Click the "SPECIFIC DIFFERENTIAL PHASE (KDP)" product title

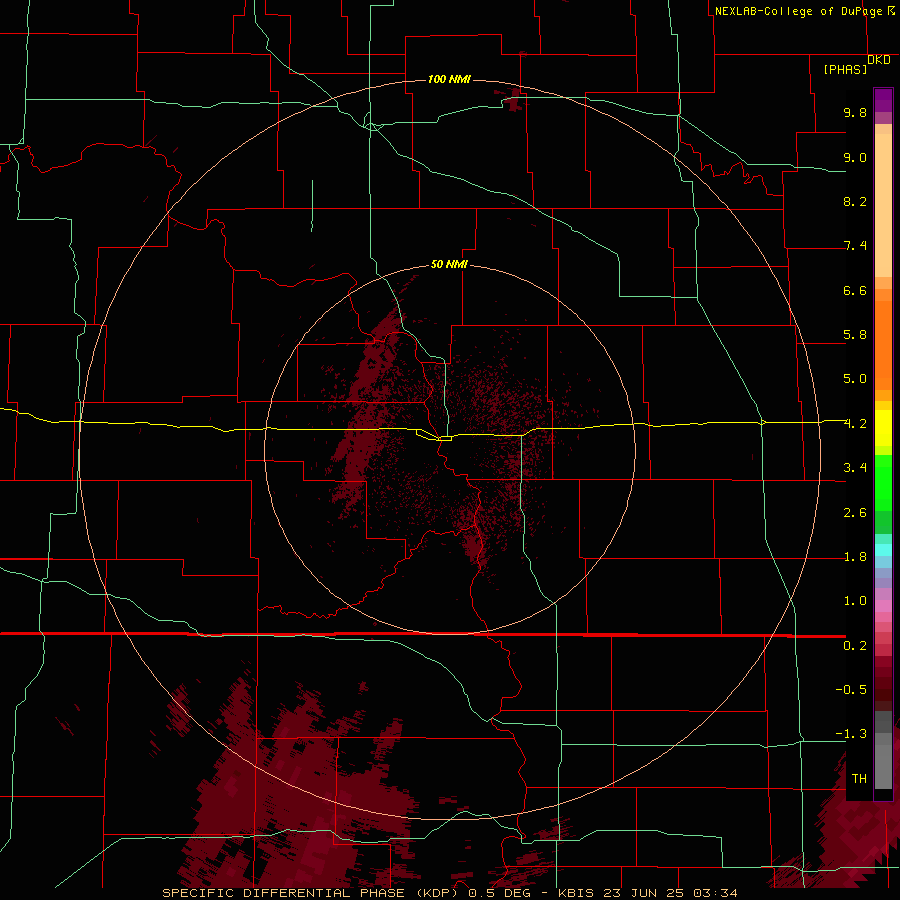(312, 893)
